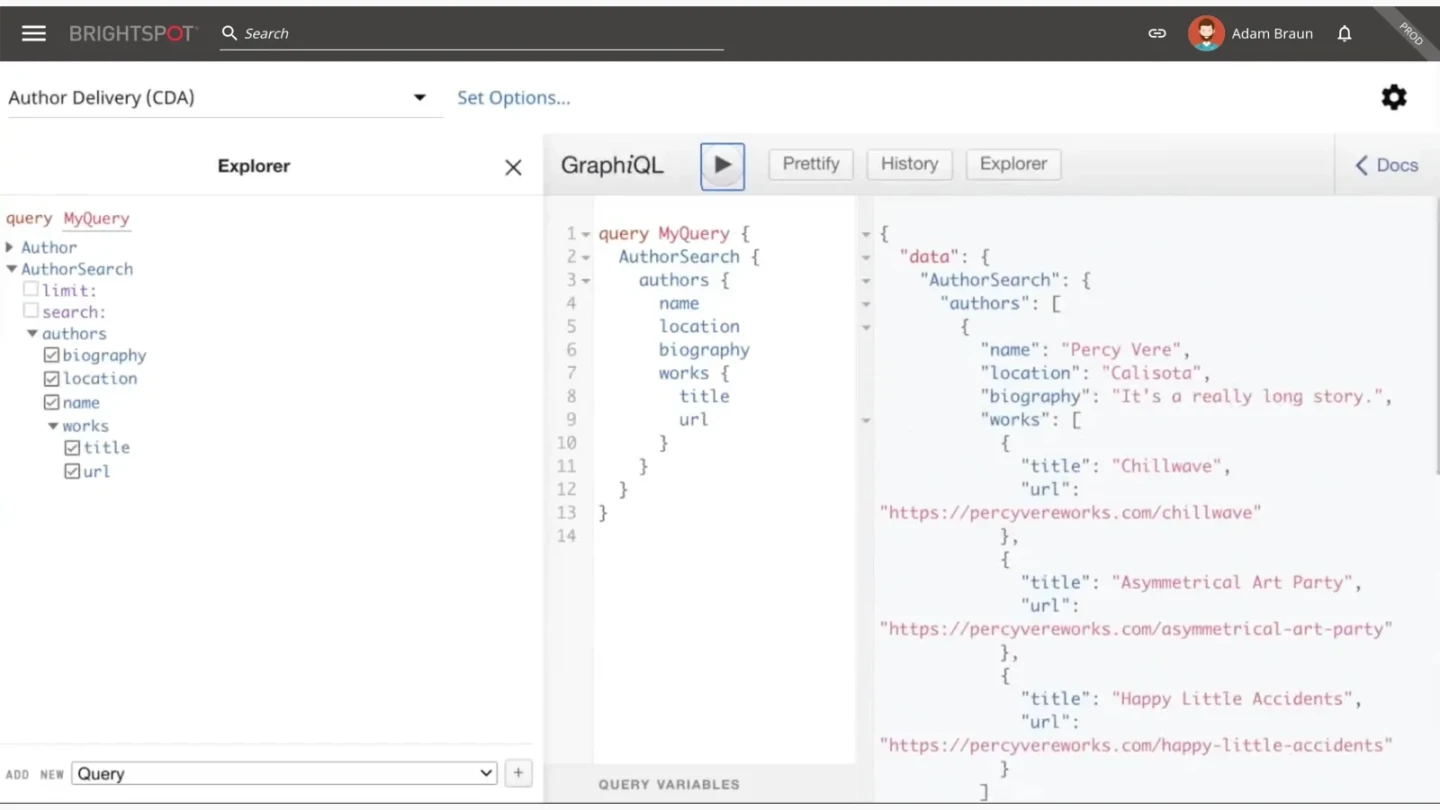Click the ADD NEW Query combo box

(x=284, y=773)
